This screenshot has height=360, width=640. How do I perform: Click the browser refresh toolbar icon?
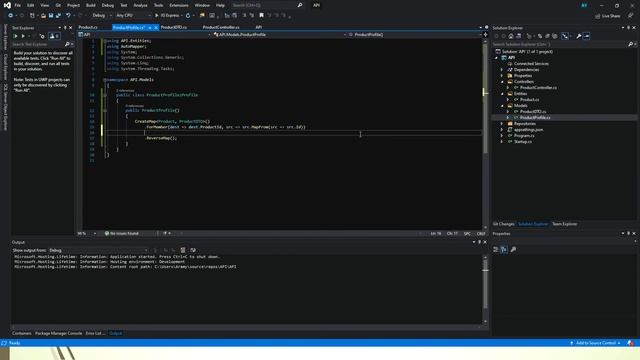coord(188,16)
